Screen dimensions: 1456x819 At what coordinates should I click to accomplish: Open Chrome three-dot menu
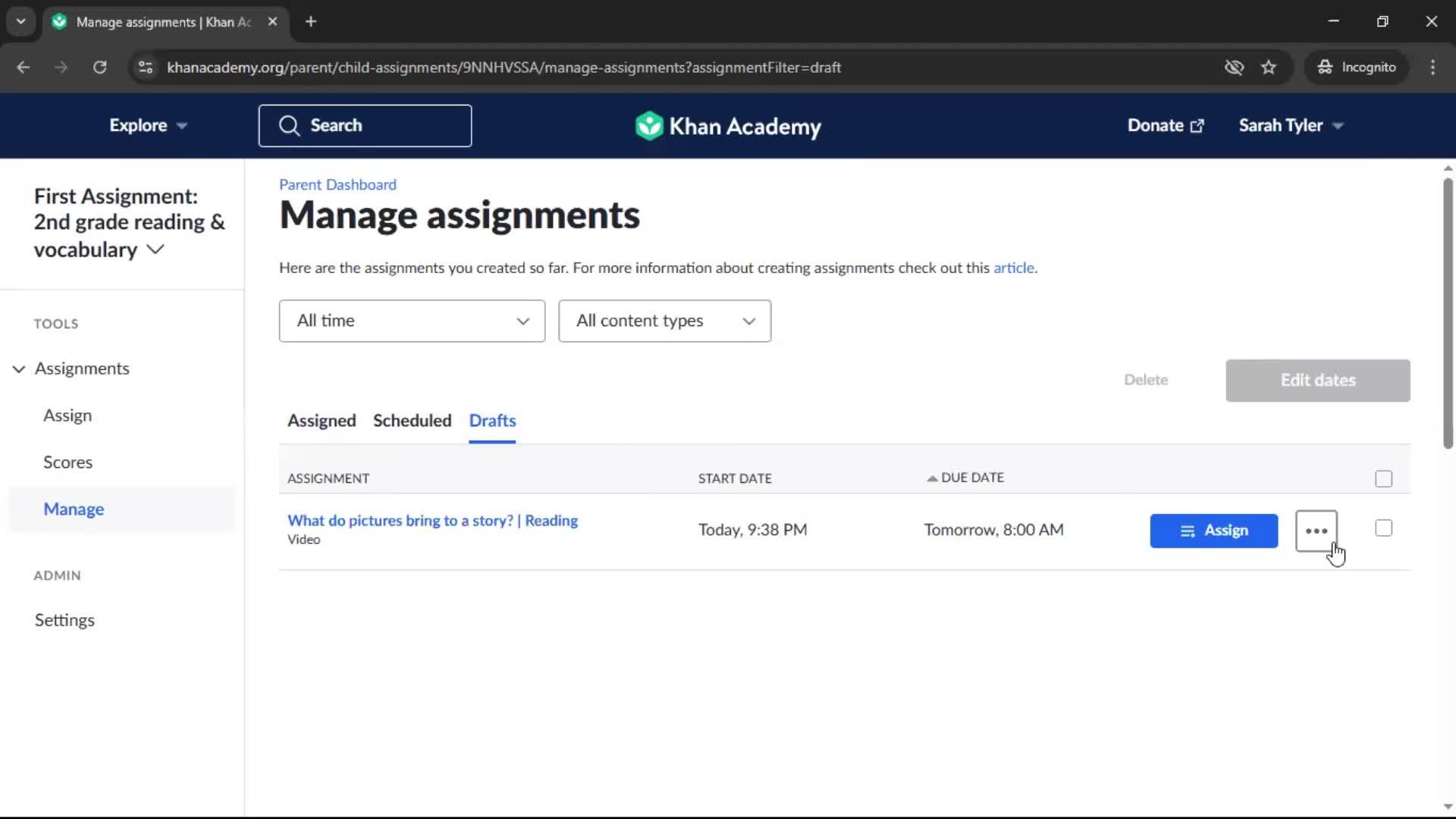point(1432,67)
